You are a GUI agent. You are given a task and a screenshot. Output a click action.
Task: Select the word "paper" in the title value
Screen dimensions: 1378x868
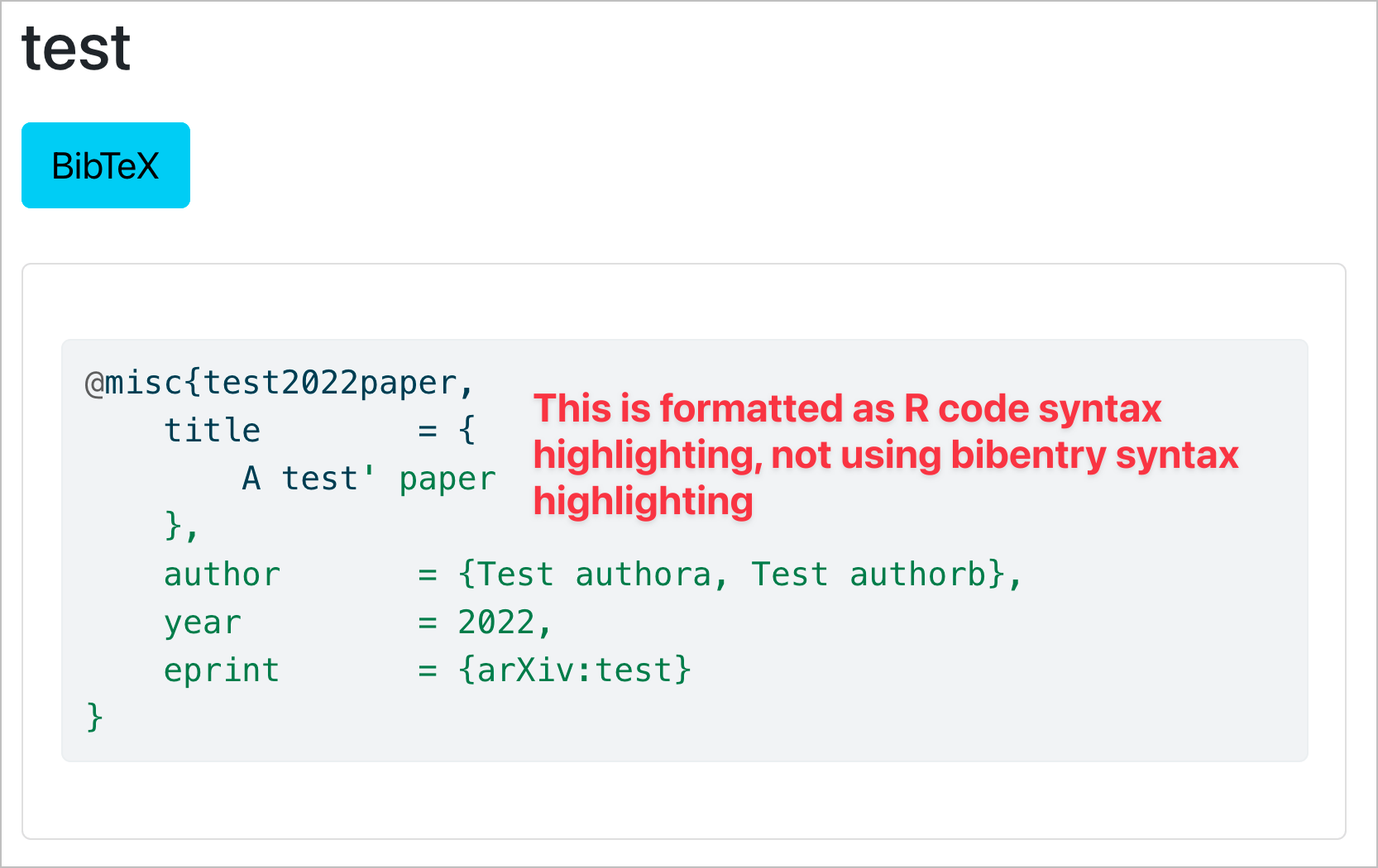pos(447,477)
